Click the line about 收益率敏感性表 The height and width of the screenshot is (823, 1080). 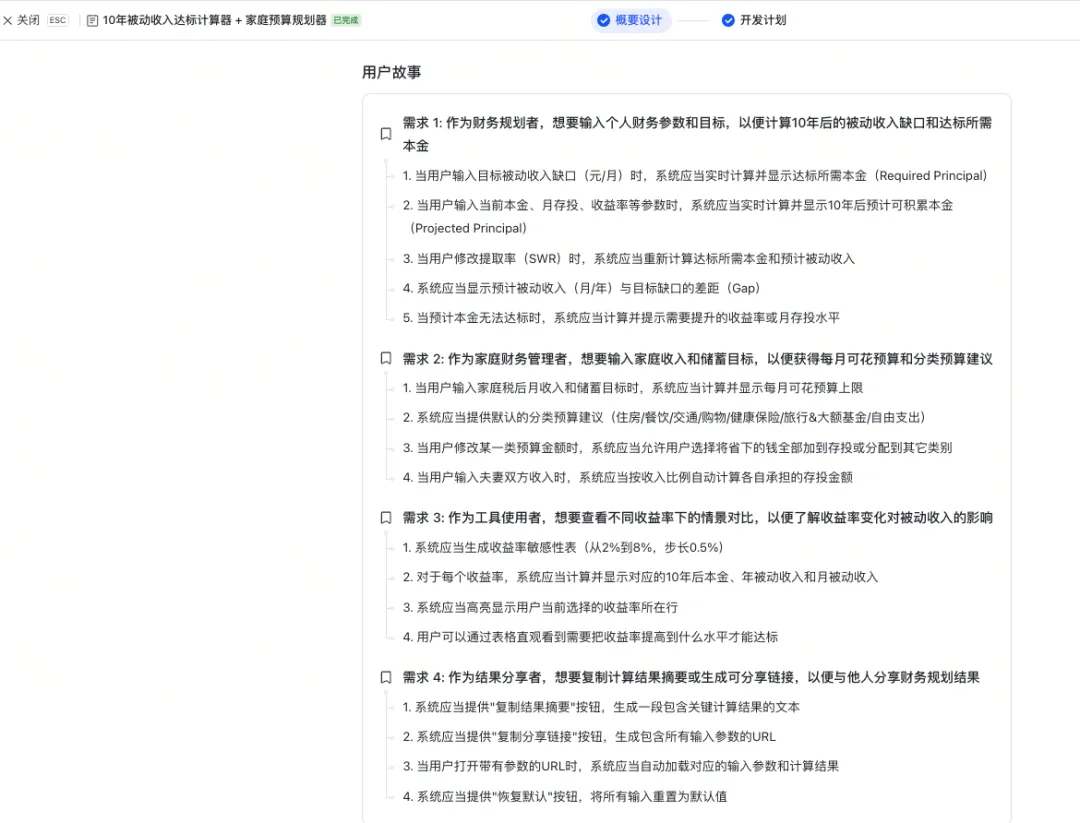coord(563,548)
